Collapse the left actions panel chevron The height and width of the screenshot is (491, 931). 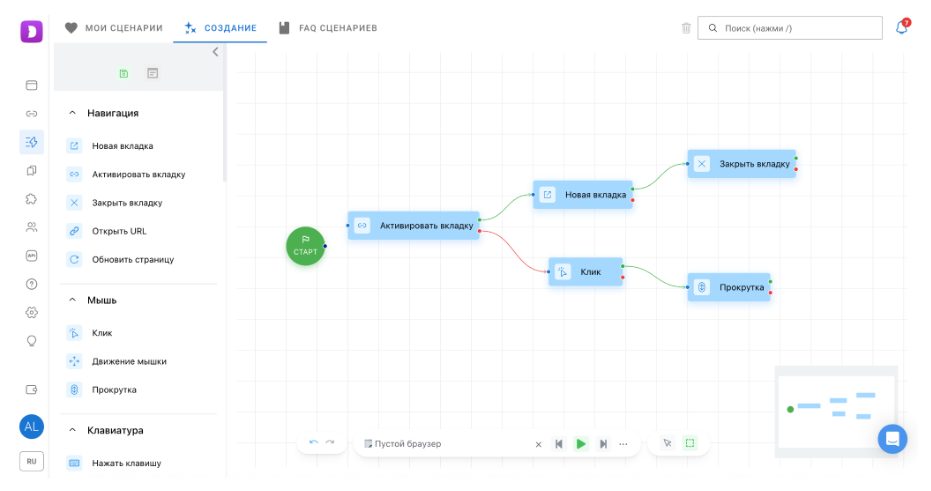coord(216,52)
